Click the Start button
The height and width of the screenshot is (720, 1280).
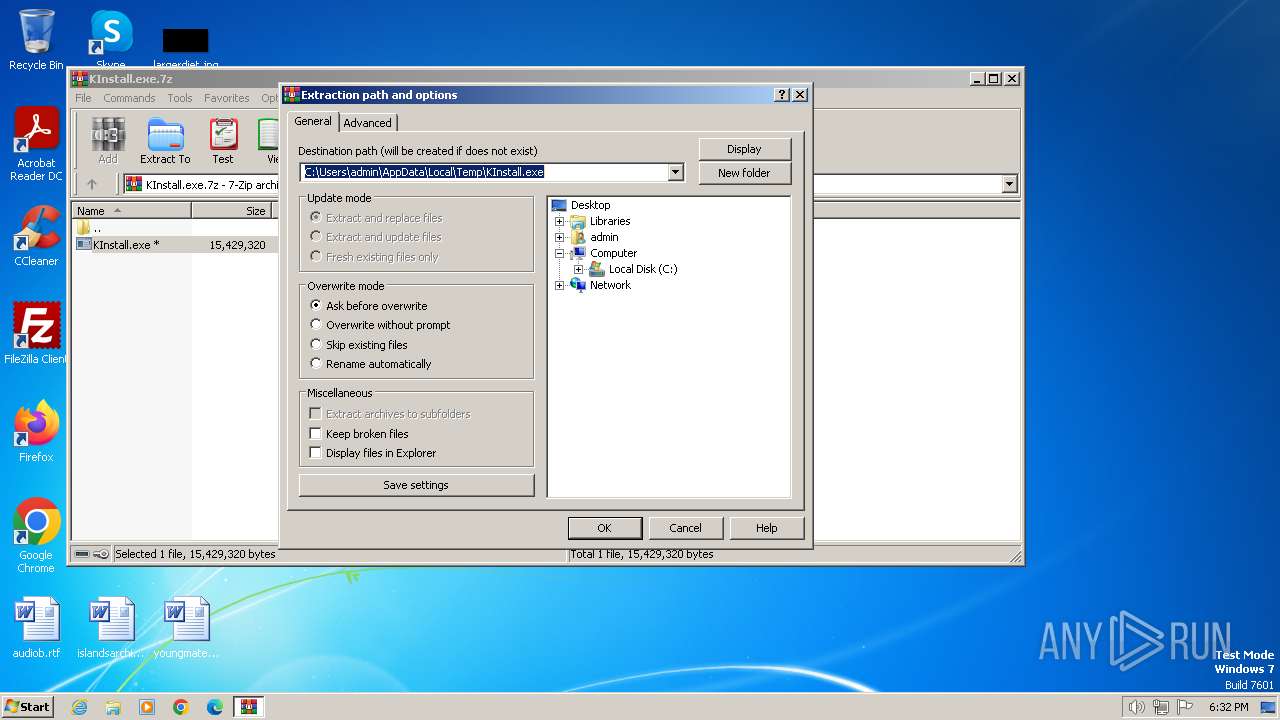[x=28, y=707]
